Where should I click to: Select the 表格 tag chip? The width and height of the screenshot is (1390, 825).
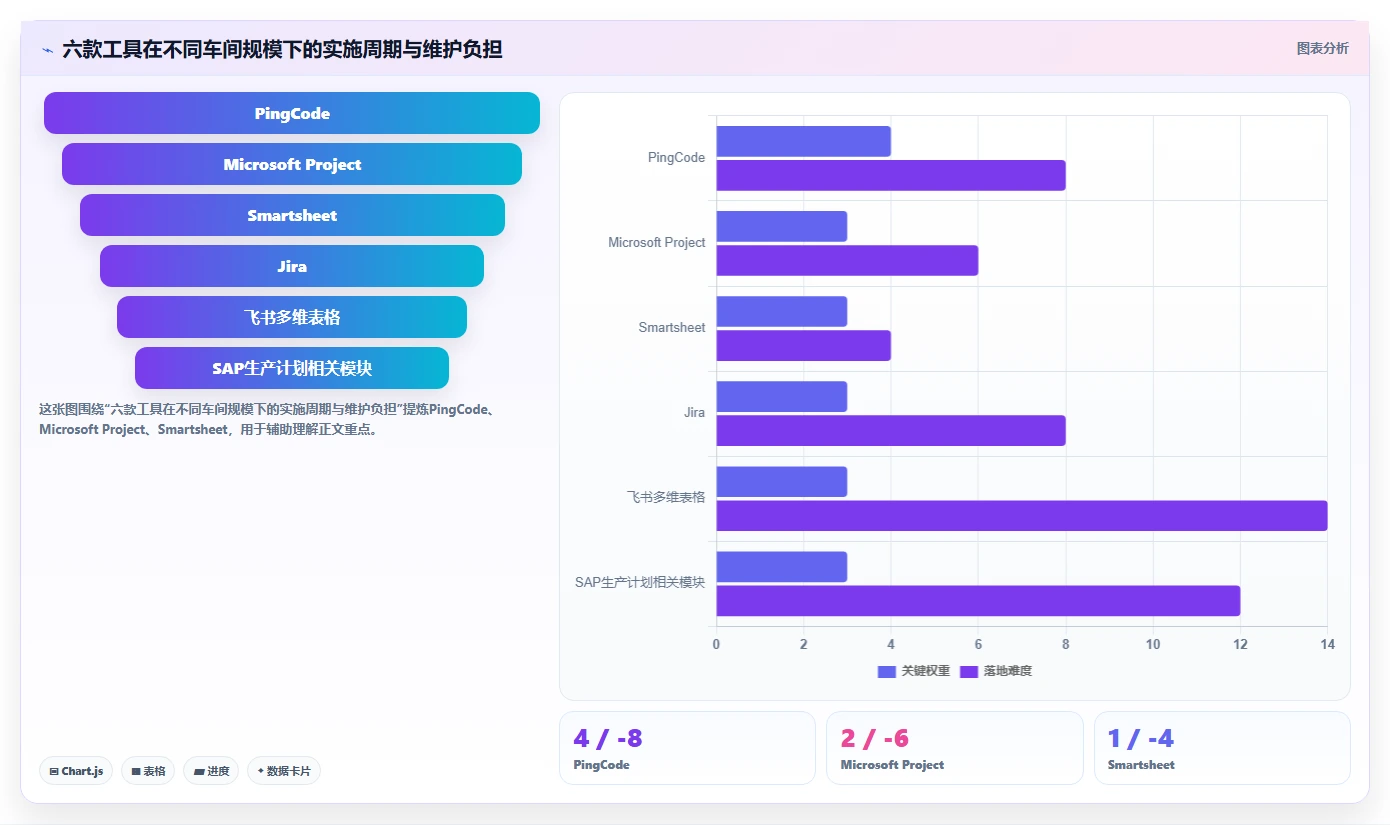pos(148,771)
